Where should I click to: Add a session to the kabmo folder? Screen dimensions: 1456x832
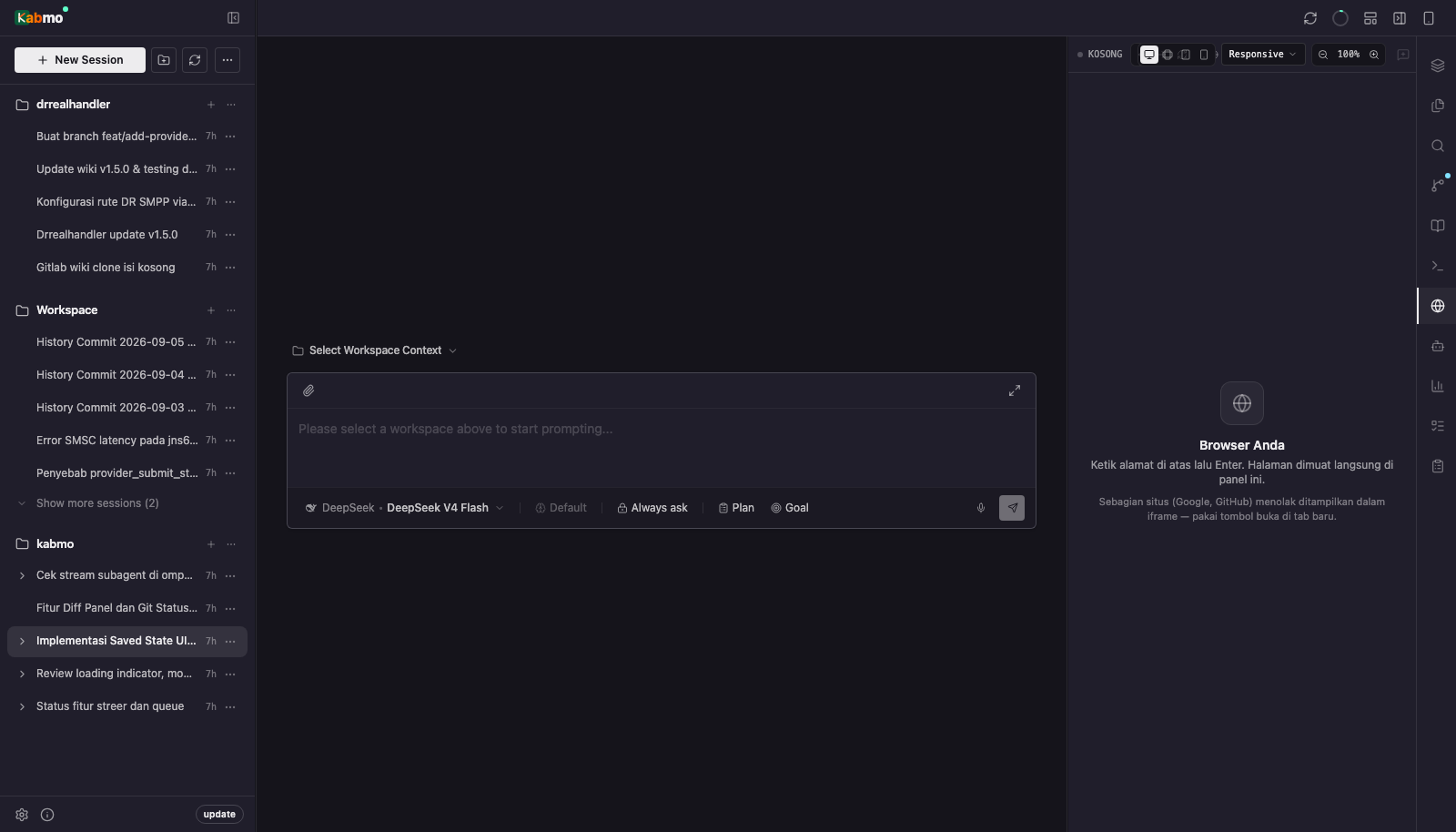pyautogui.click(x=211, y=544)
